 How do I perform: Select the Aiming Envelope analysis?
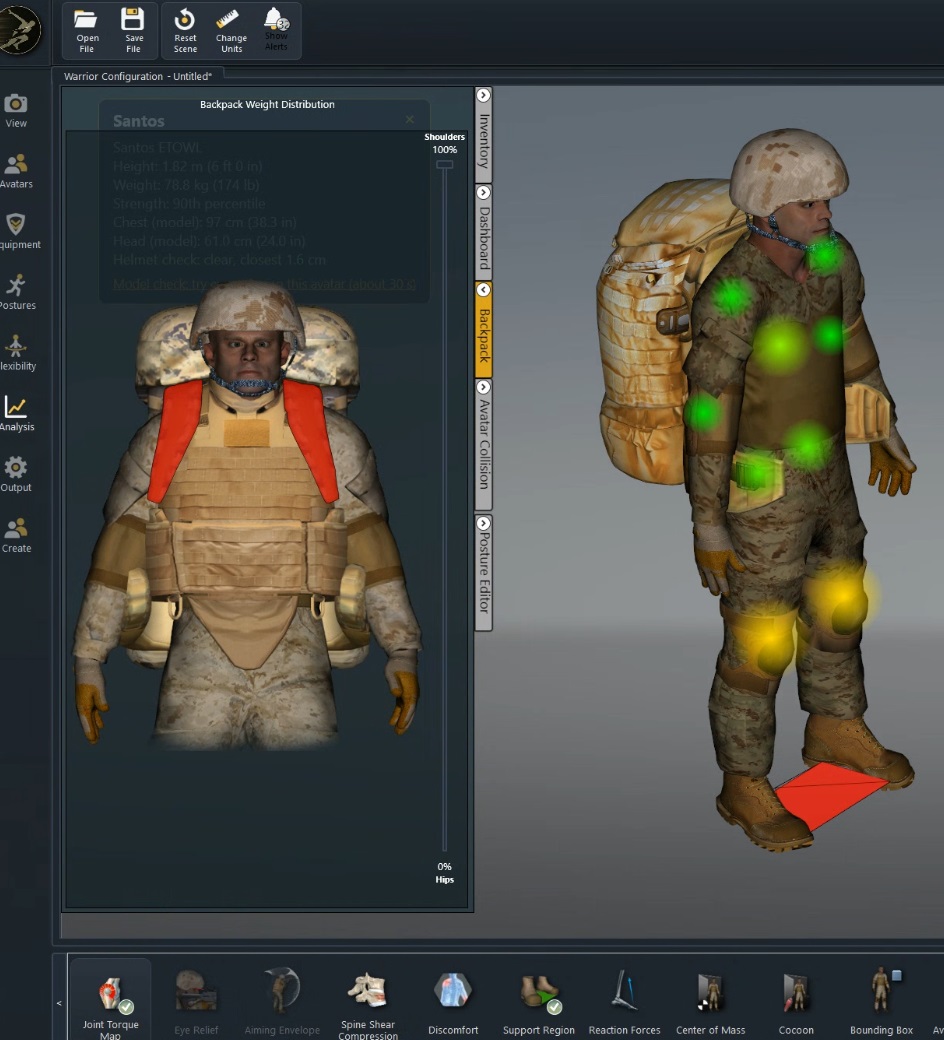tap(282, 1003)
